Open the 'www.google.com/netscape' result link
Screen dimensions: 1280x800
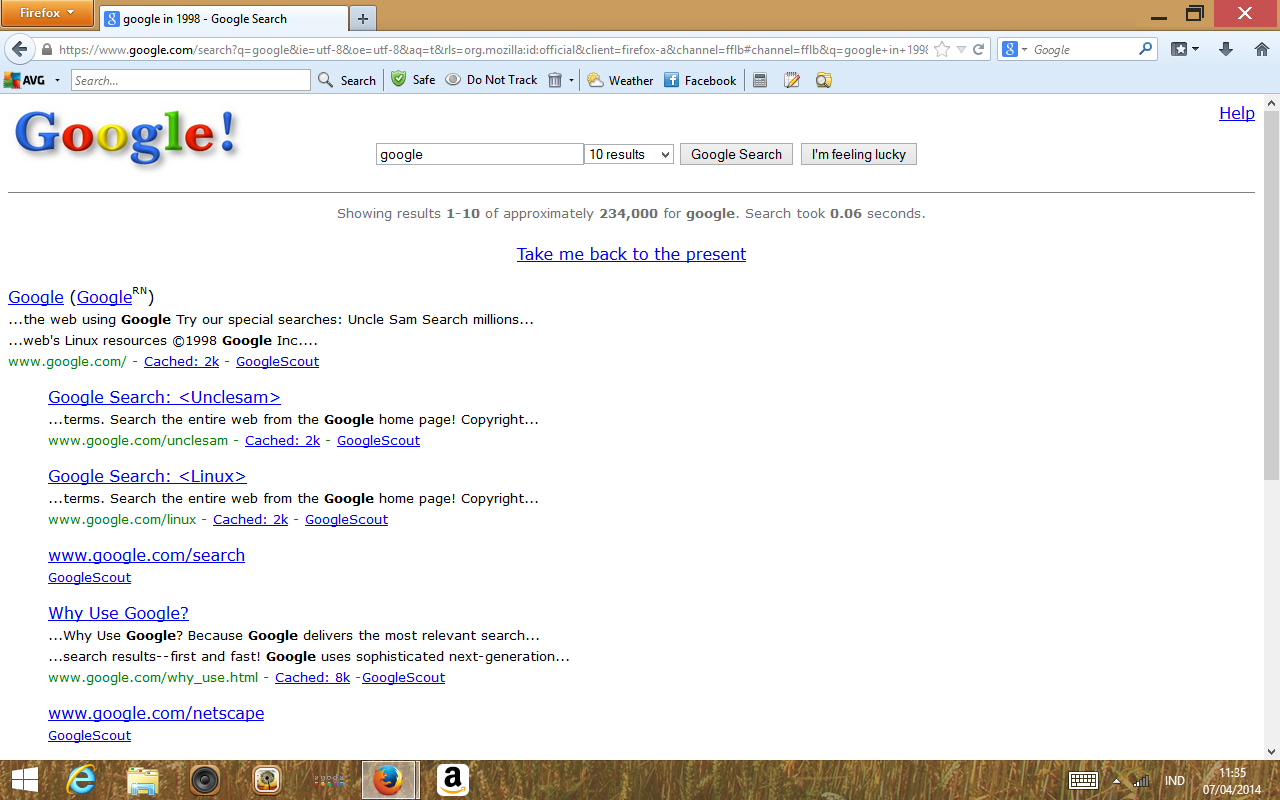[x=156, y=713]
